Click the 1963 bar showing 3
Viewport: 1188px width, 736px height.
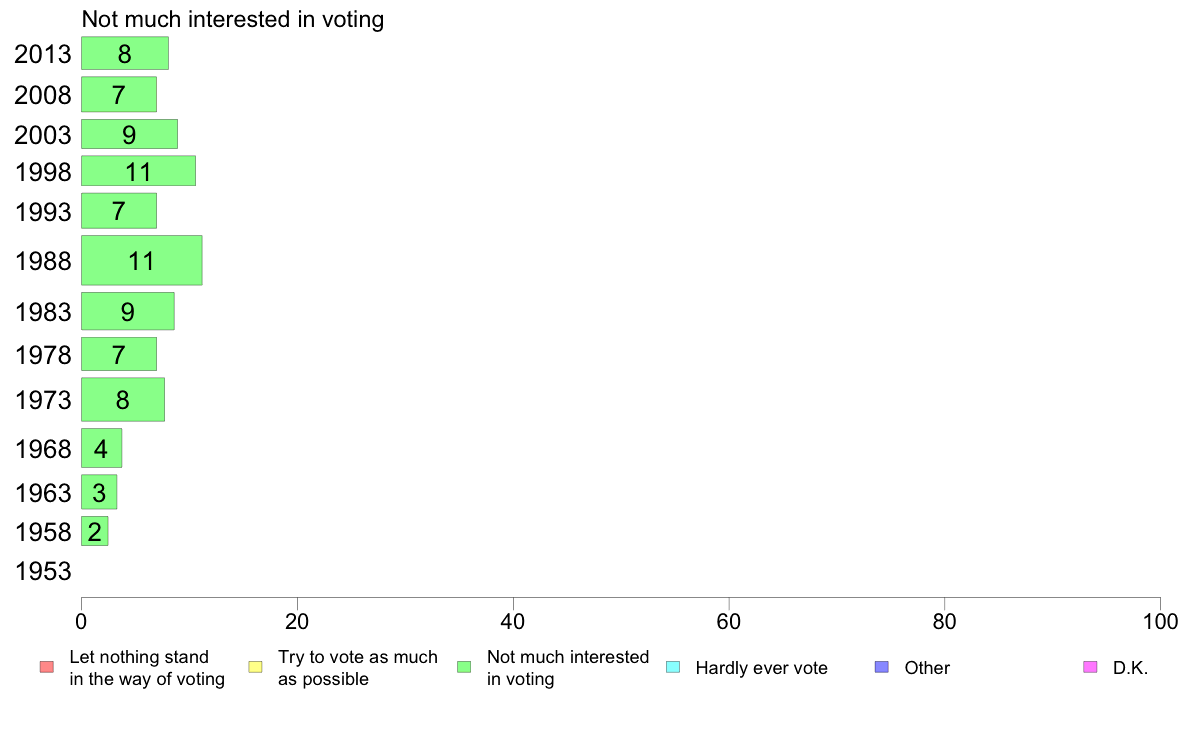(x=99, y=493)
